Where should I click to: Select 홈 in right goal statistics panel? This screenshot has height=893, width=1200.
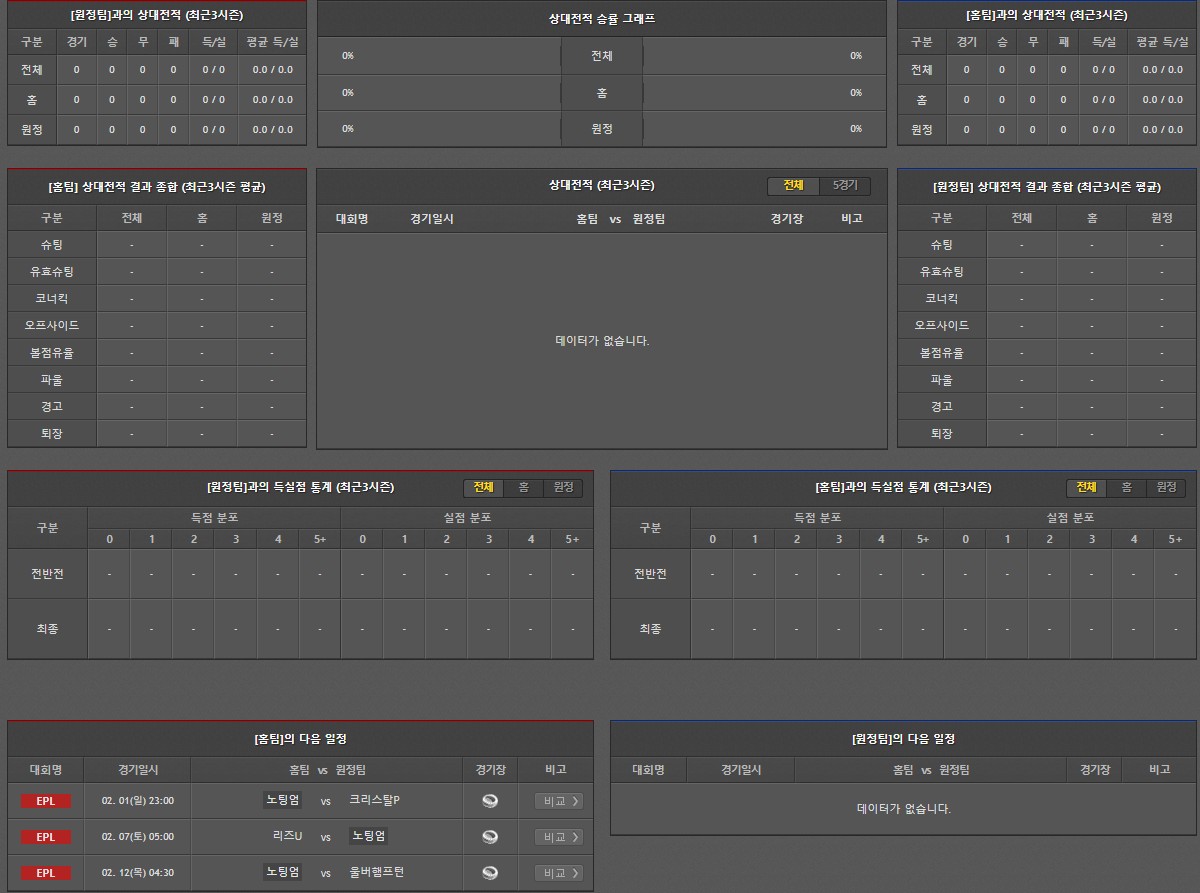(x=1126, y=487)
